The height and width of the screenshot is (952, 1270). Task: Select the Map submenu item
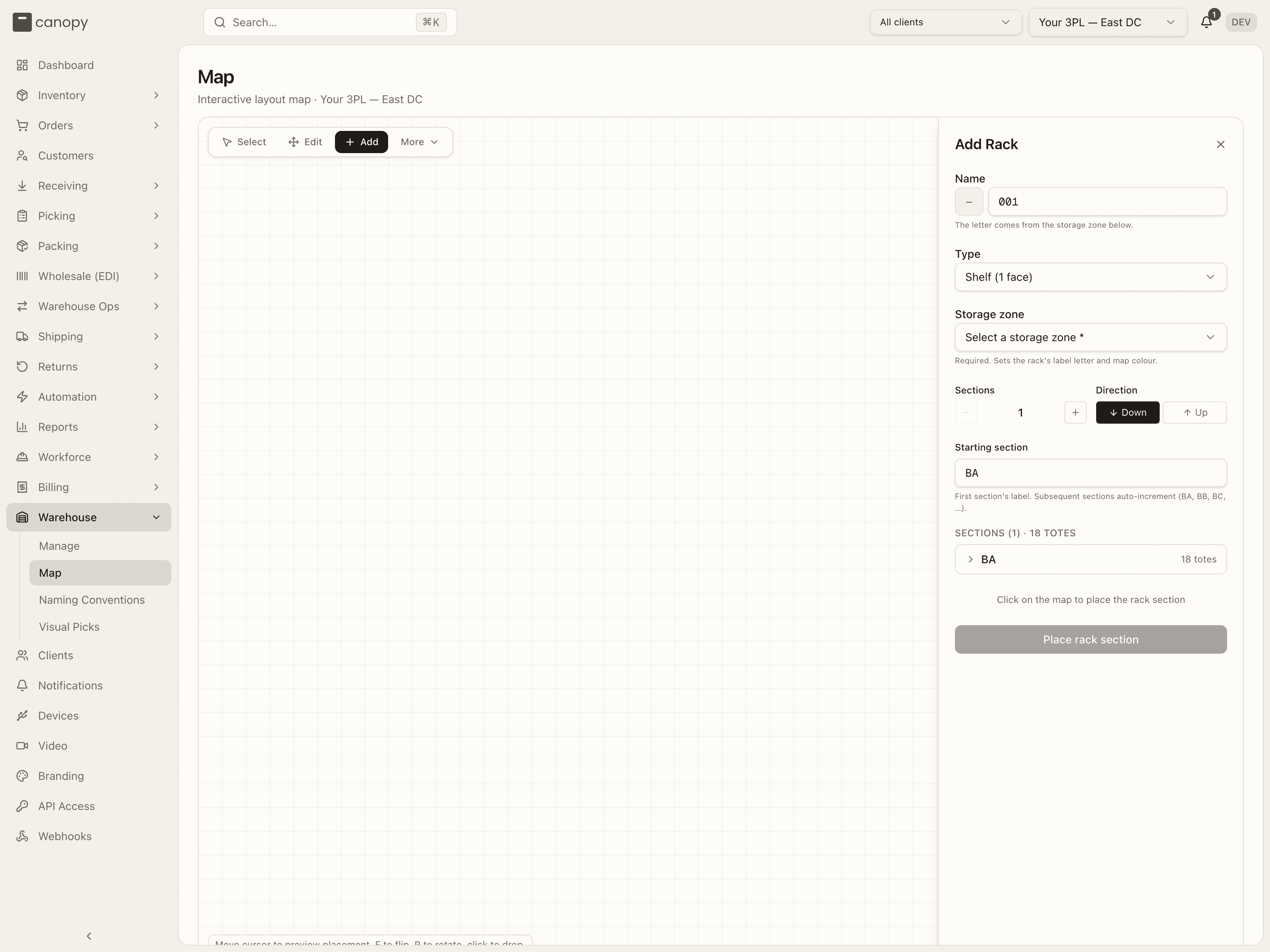coord(100,573)
